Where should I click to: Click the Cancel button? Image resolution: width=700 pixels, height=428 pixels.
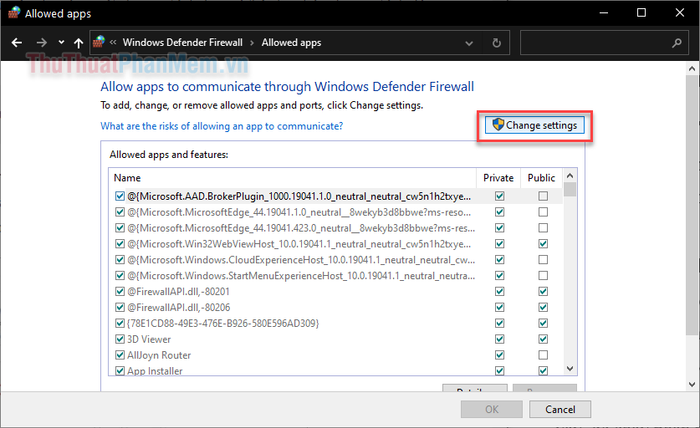(x=560, y=409)
